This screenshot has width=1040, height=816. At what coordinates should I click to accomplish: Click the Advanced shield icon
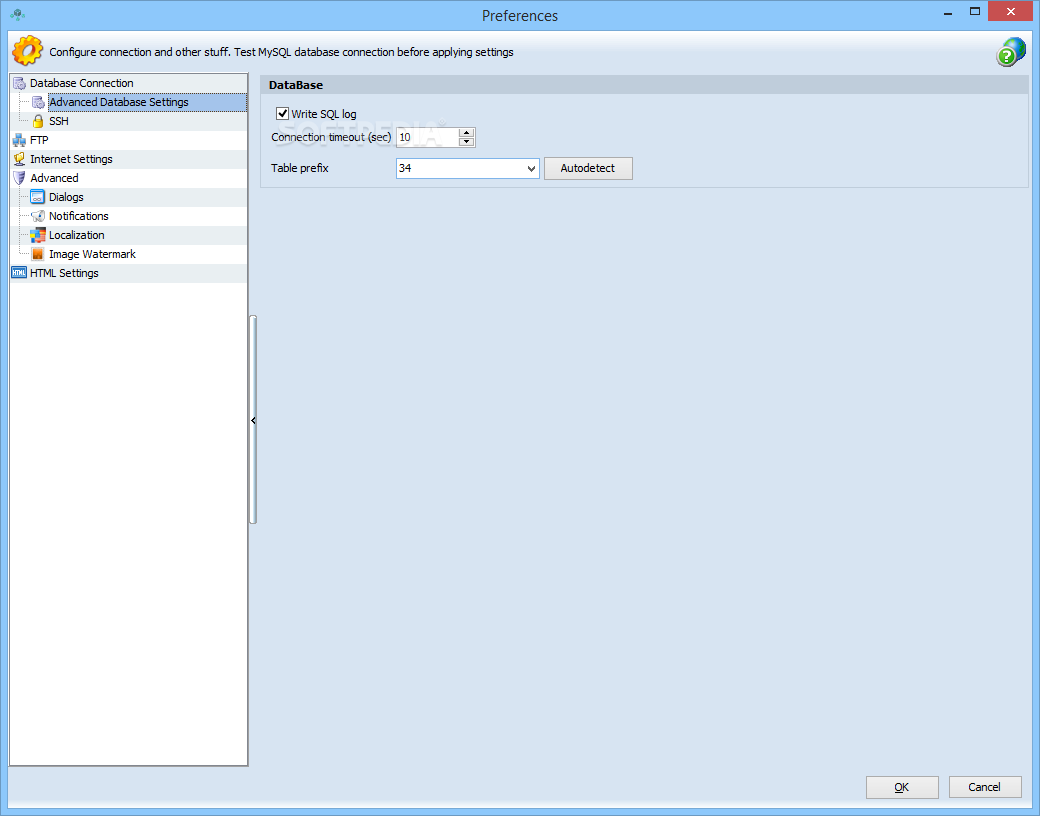pyautogui.click(x=19, y=178)
